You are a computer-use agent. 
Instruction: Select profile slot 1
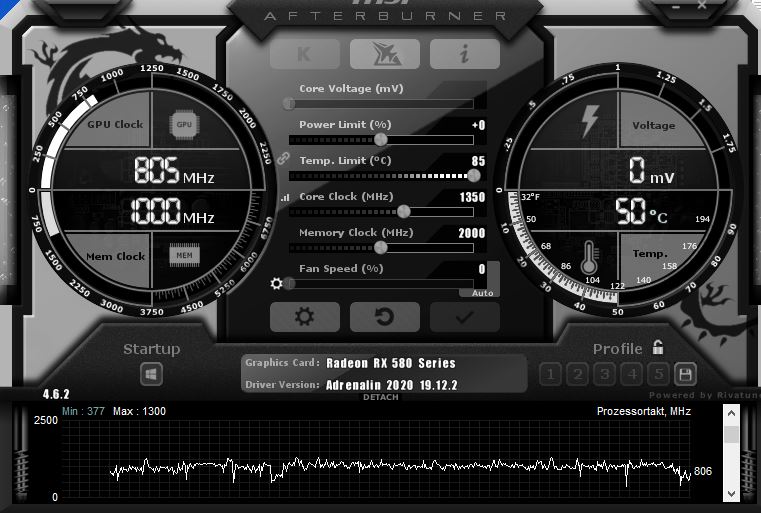click(550, 374)
